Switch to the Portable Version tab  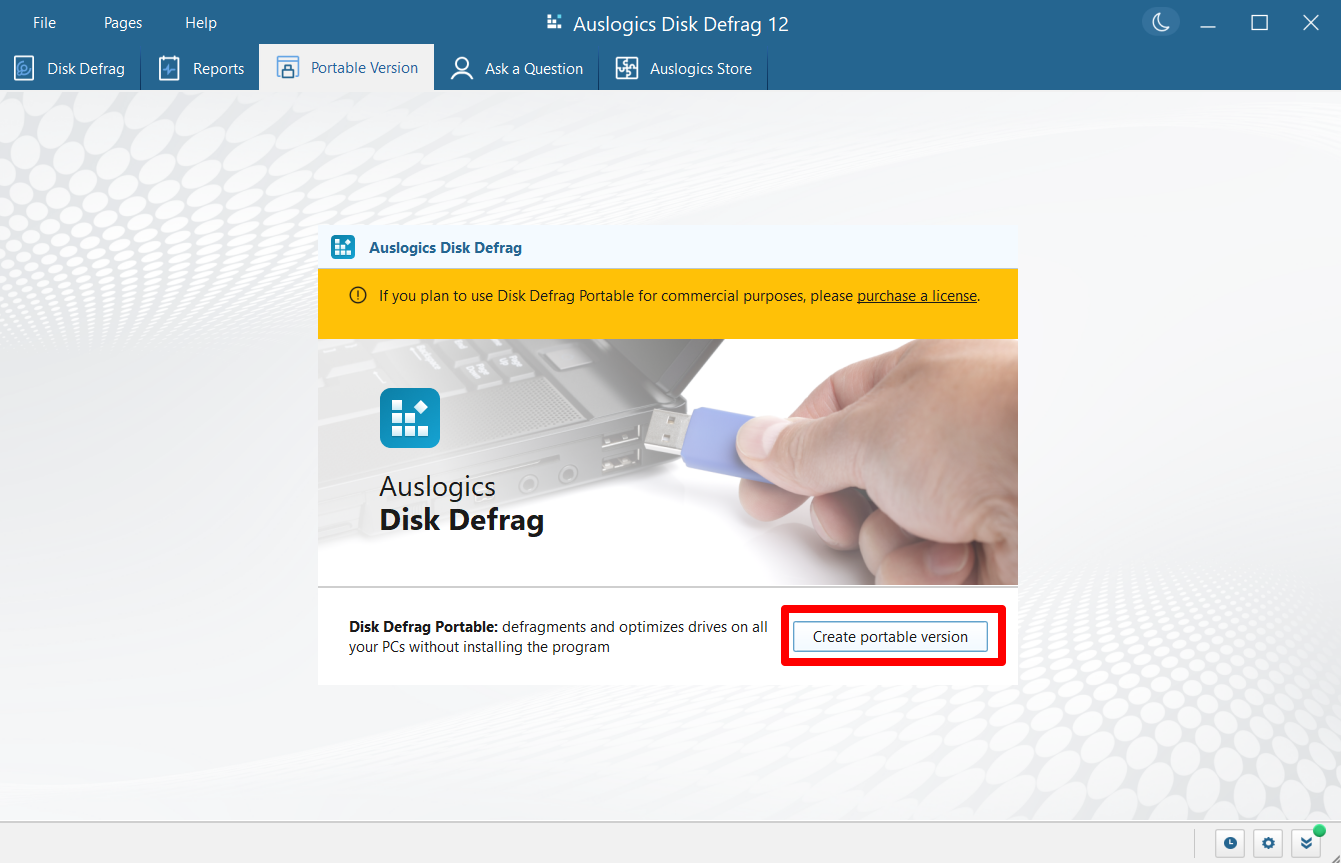tap(346, 67)
